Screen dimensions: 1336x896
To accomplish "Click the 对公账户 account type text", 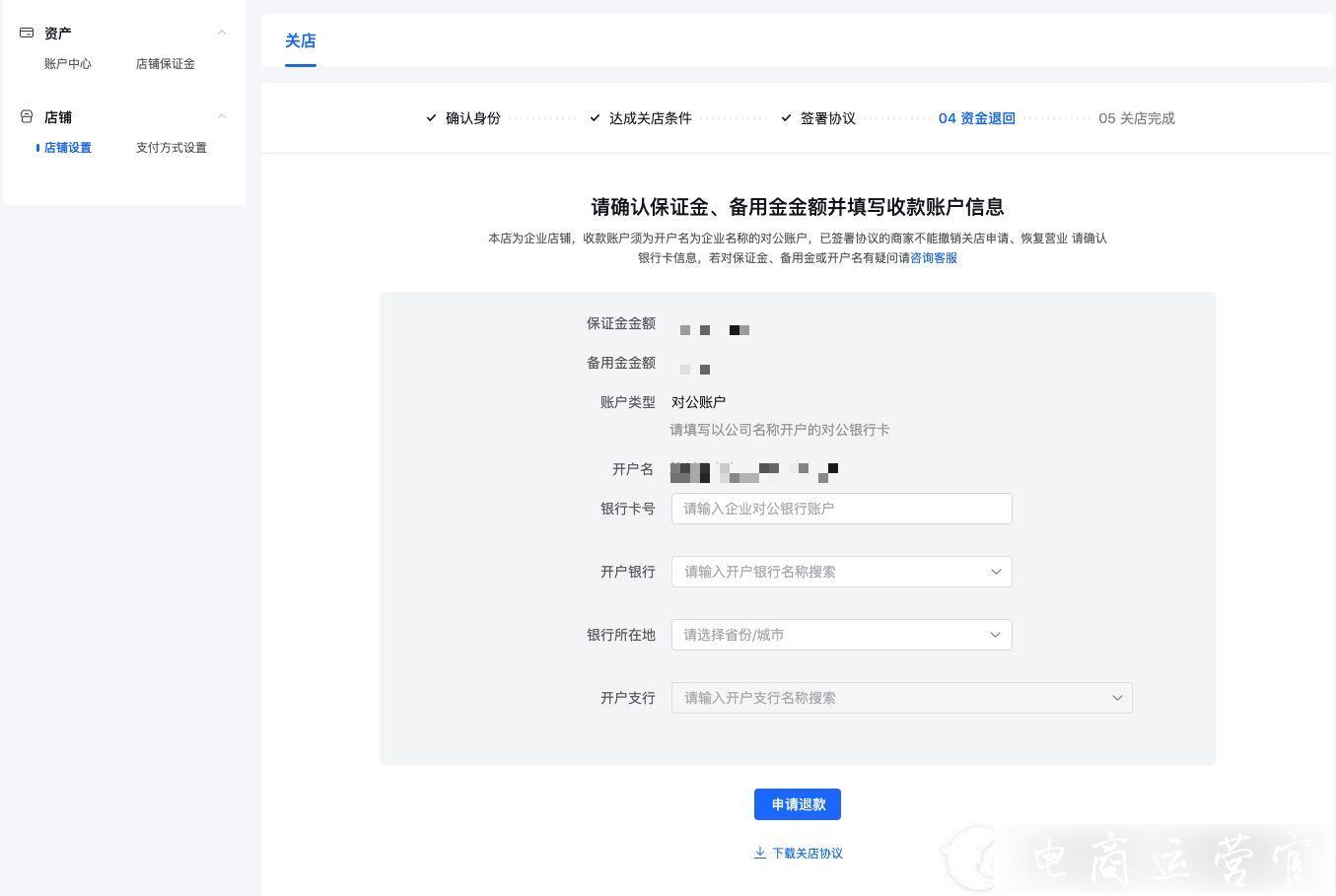I will tap(698, 402).
